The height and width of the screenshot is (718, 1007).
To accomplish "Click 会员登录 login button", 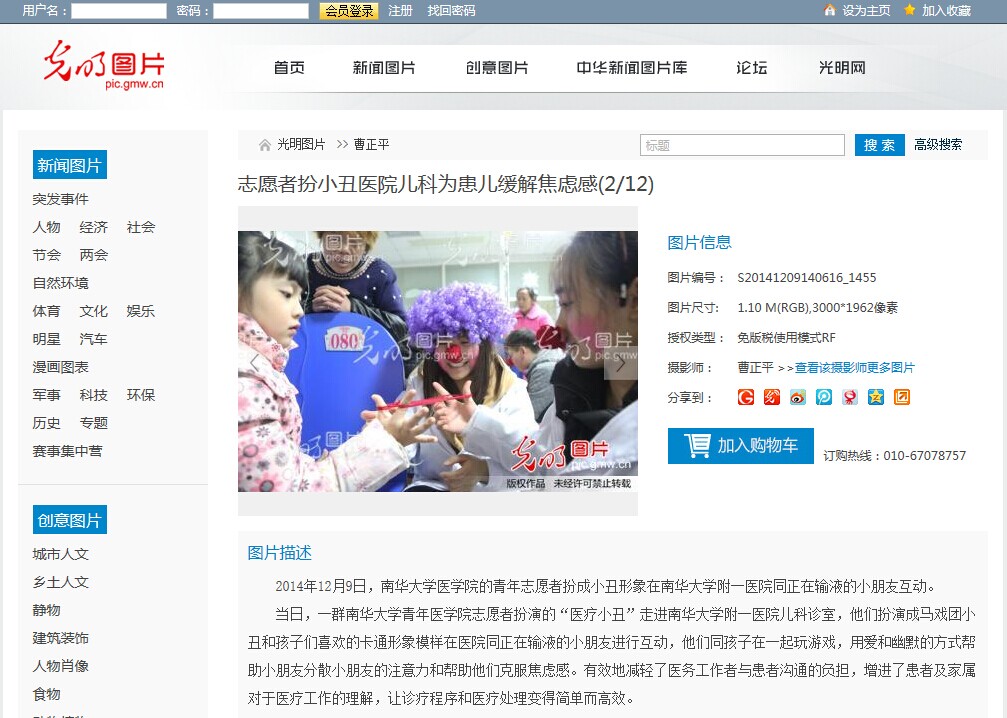I will 349,11.
